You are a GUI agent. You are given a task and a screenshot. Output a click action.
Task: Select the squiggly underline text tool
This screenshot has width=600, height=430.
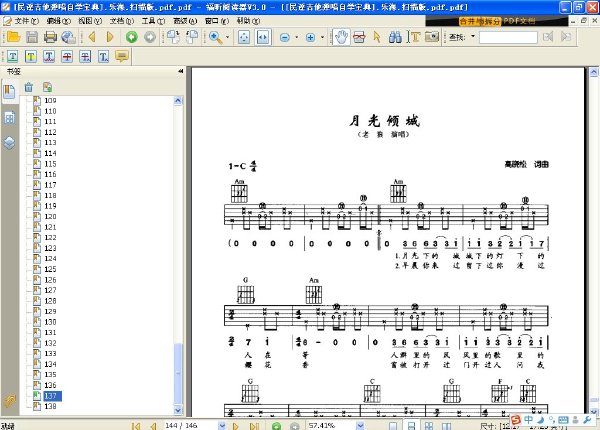click(49, 57)
